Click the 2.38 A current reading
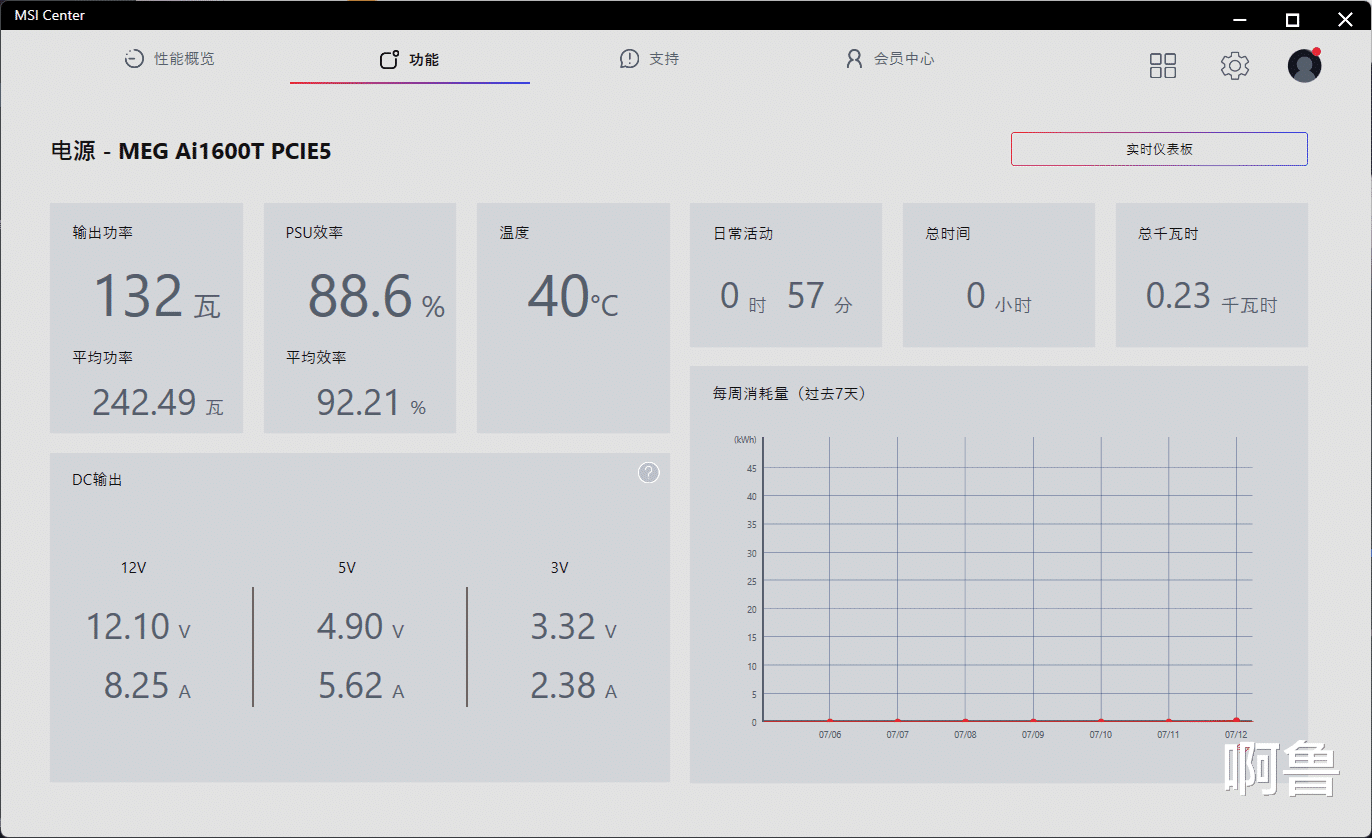The image size is (1372, 838). (574, 686)
